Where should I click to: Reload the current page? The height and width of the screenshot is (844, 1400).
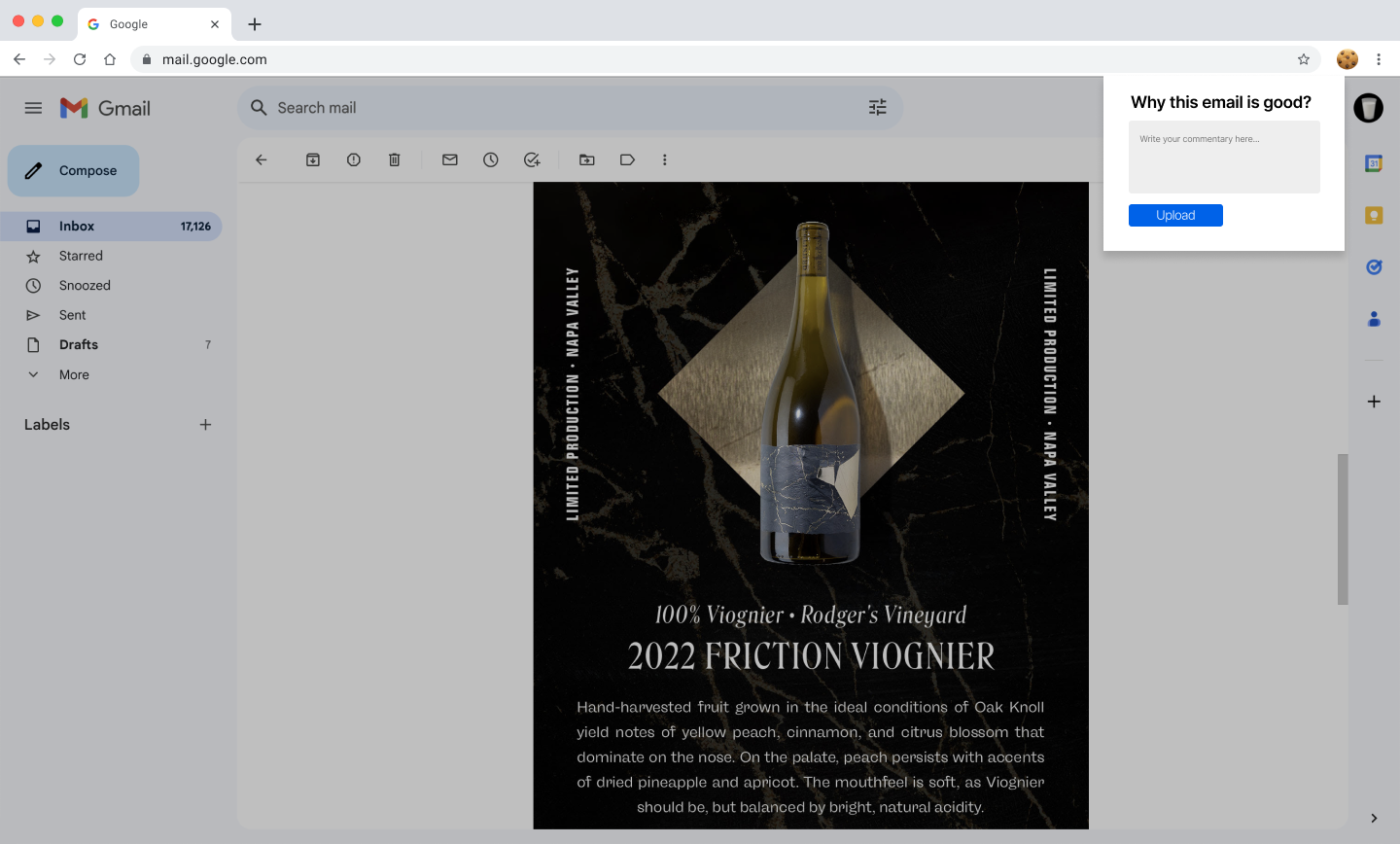pos(80,59)
